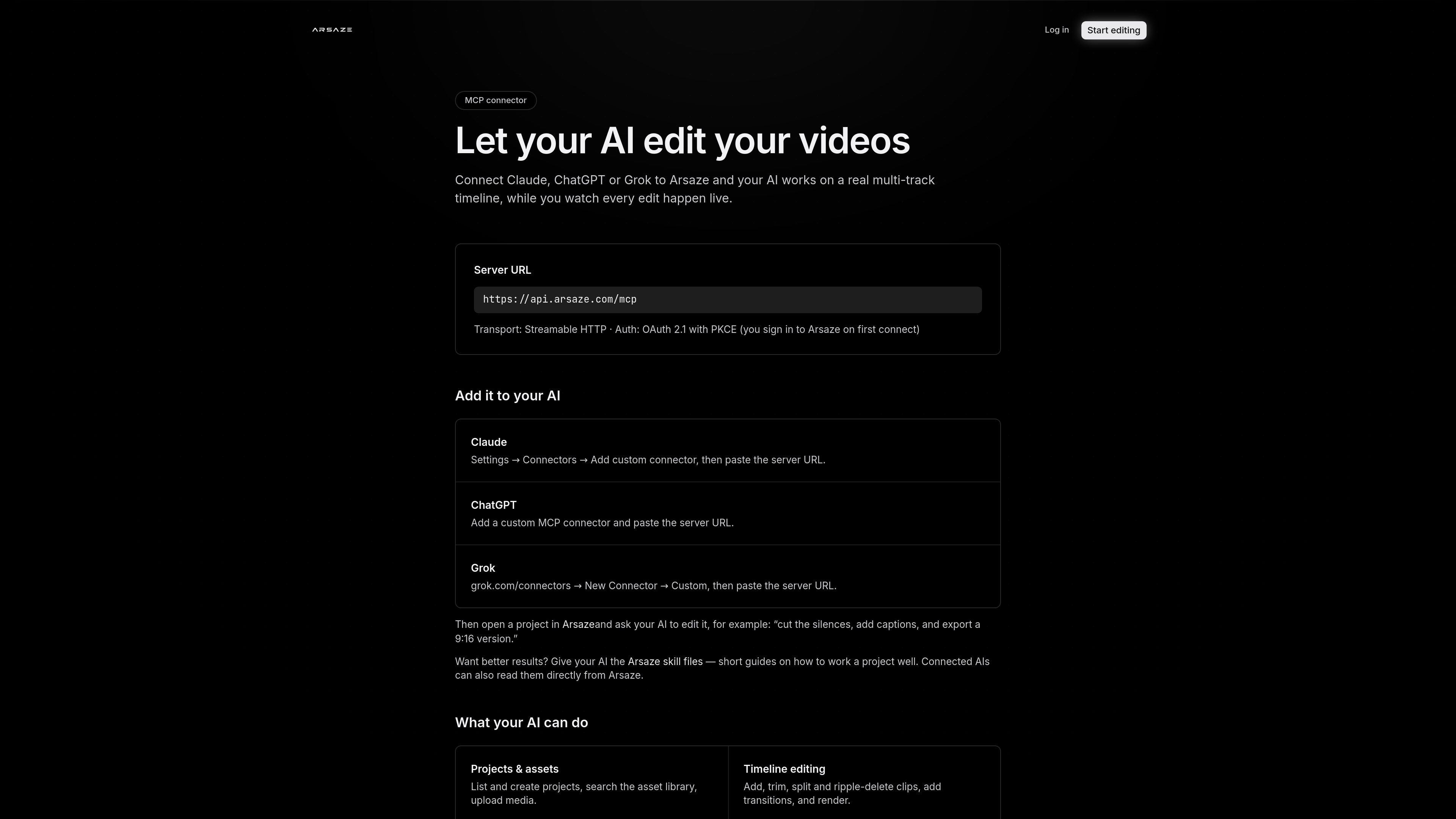Screen dimensions: 1456x819
Task: Click 'Add, trim, split and ripple-delete' description
Action: (x=842, y=794)
